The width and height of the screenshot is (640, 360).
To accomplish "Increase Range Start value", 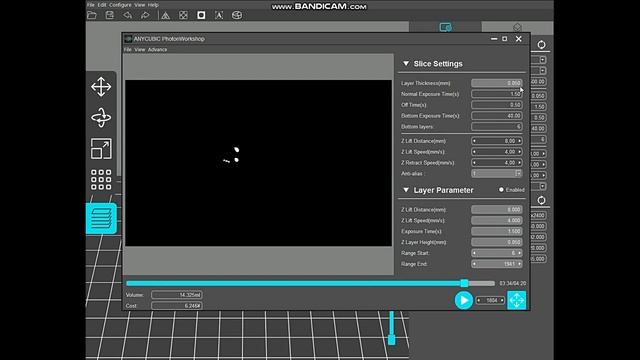I will pos(520,253).
